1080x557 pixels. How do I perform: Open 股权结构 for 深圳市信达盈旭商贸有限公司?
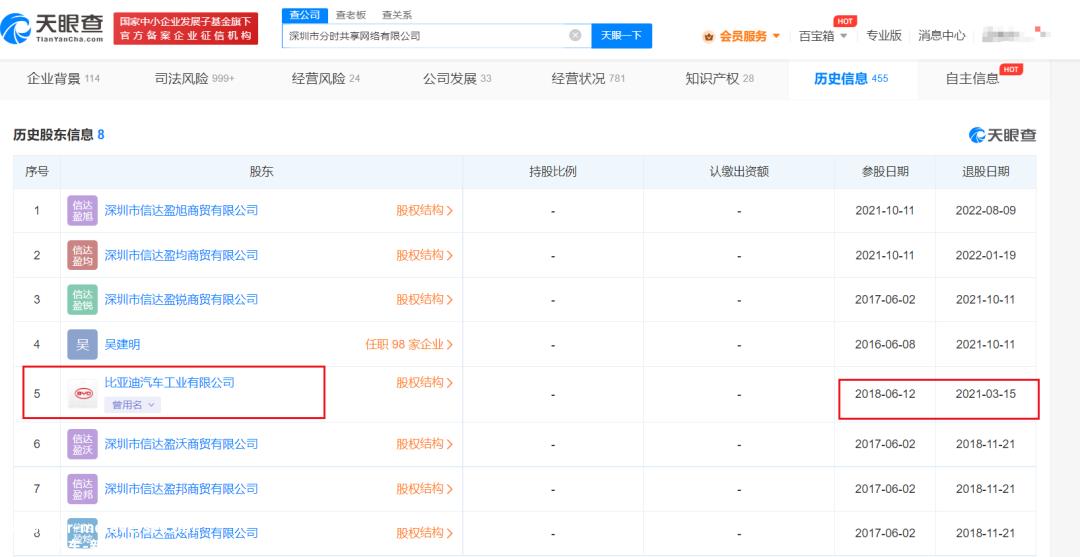point(424,211)
